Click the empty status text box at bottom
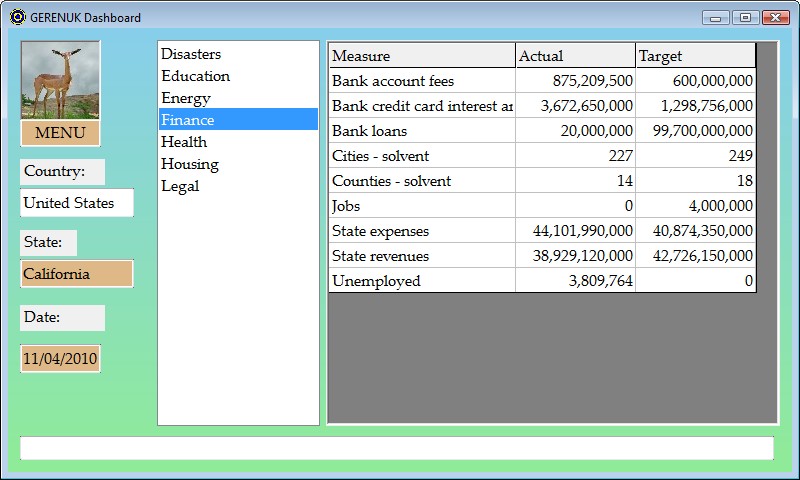This screenshot has height=480, width=800. tap(397, 448)
